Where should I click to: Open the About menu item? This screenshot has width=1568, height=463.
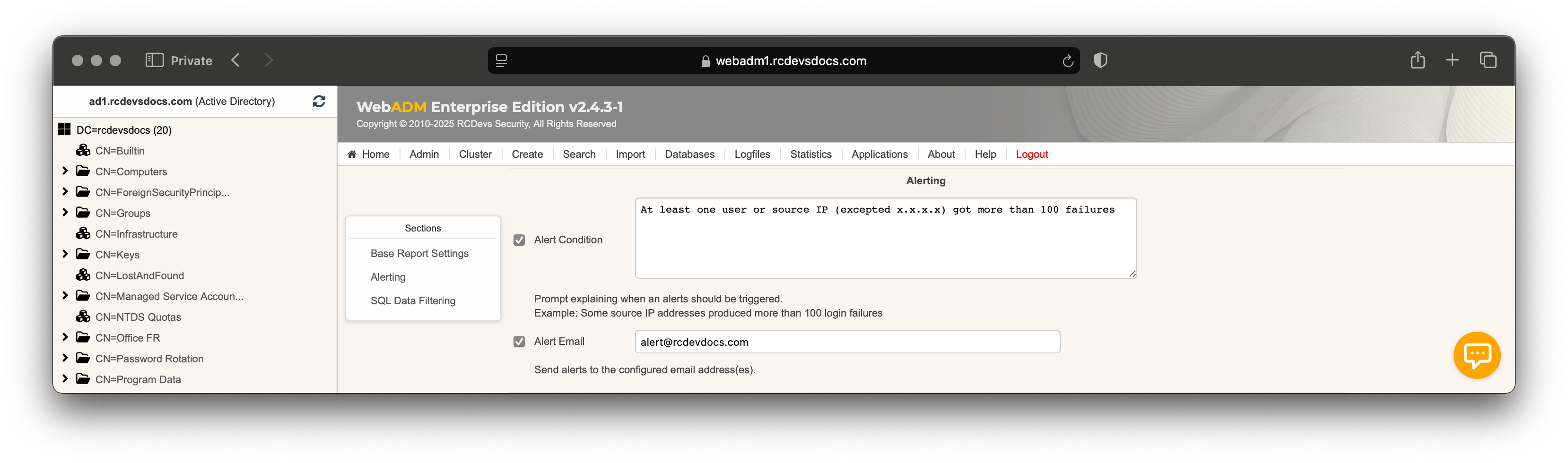(941, 154)
